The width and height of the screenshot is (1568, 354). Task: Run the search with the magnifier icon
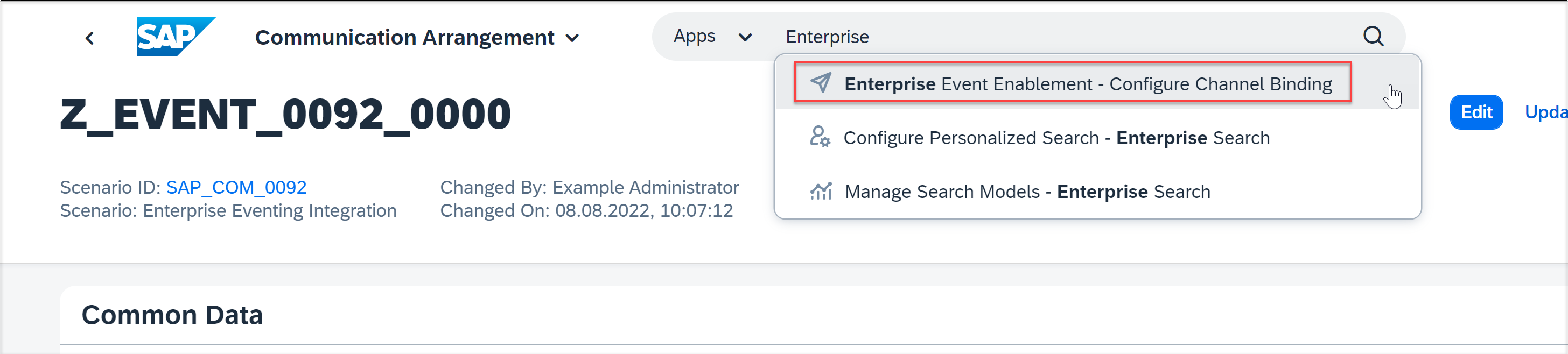1373,37
